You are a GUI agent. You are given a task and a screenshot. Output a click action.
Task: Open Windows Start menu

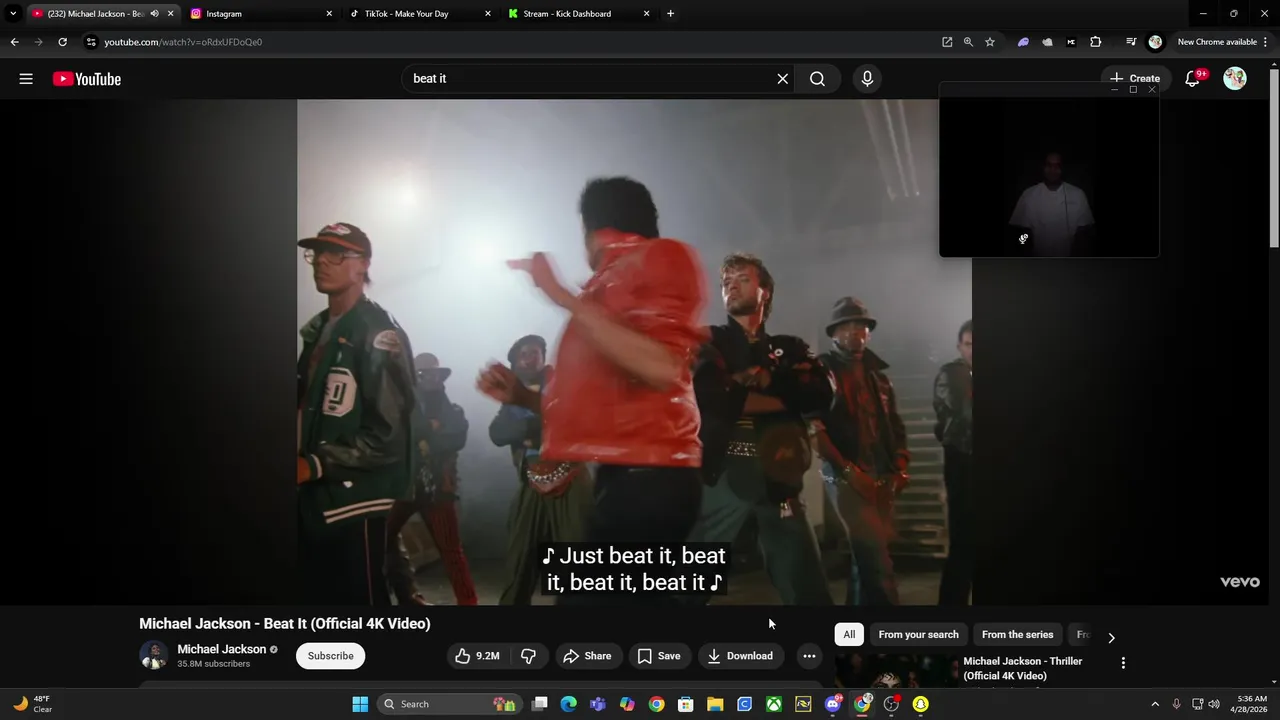coord(360,704)
